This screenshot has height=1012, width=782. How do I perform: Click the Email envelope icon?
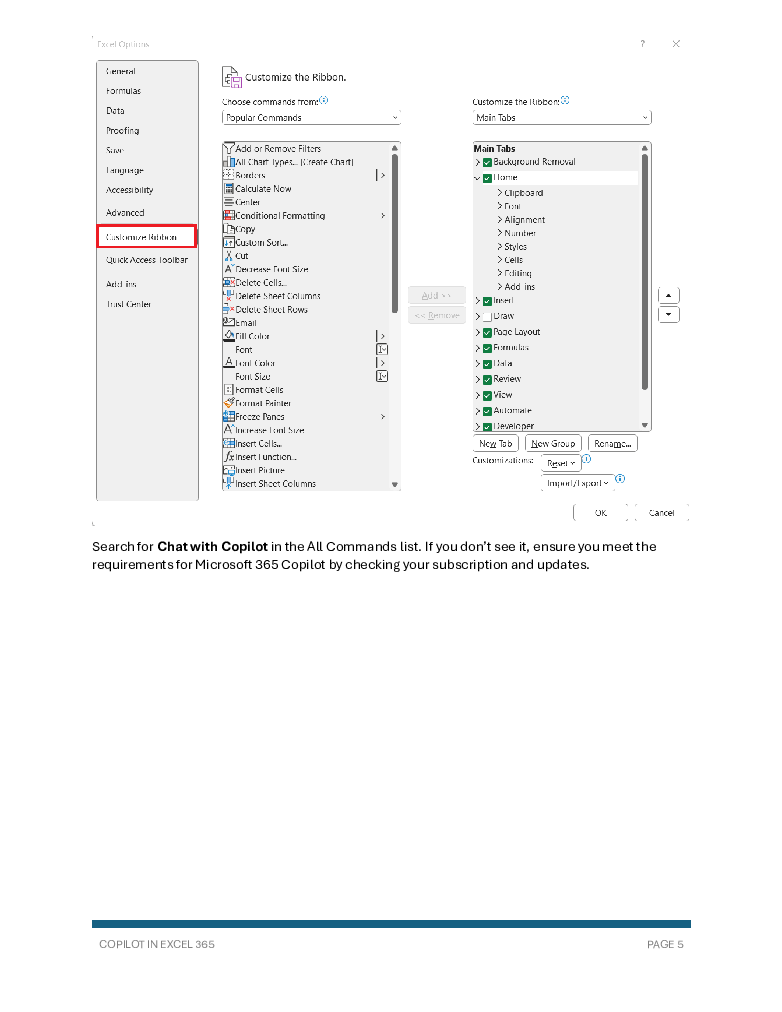pyautogui.click(x=228, y=322)
